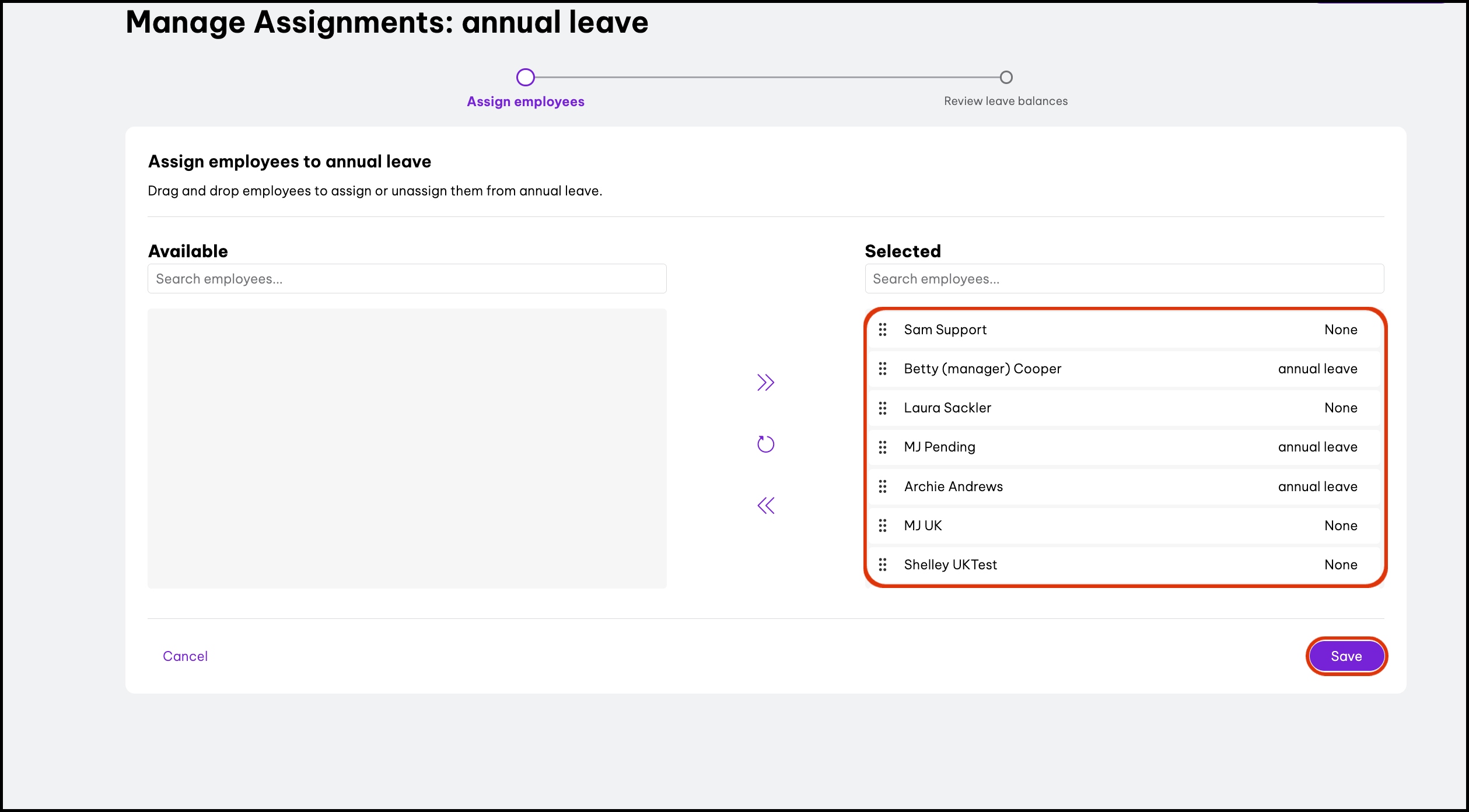Click the move-all-left double chevron icon

click(x=765, y=506)
